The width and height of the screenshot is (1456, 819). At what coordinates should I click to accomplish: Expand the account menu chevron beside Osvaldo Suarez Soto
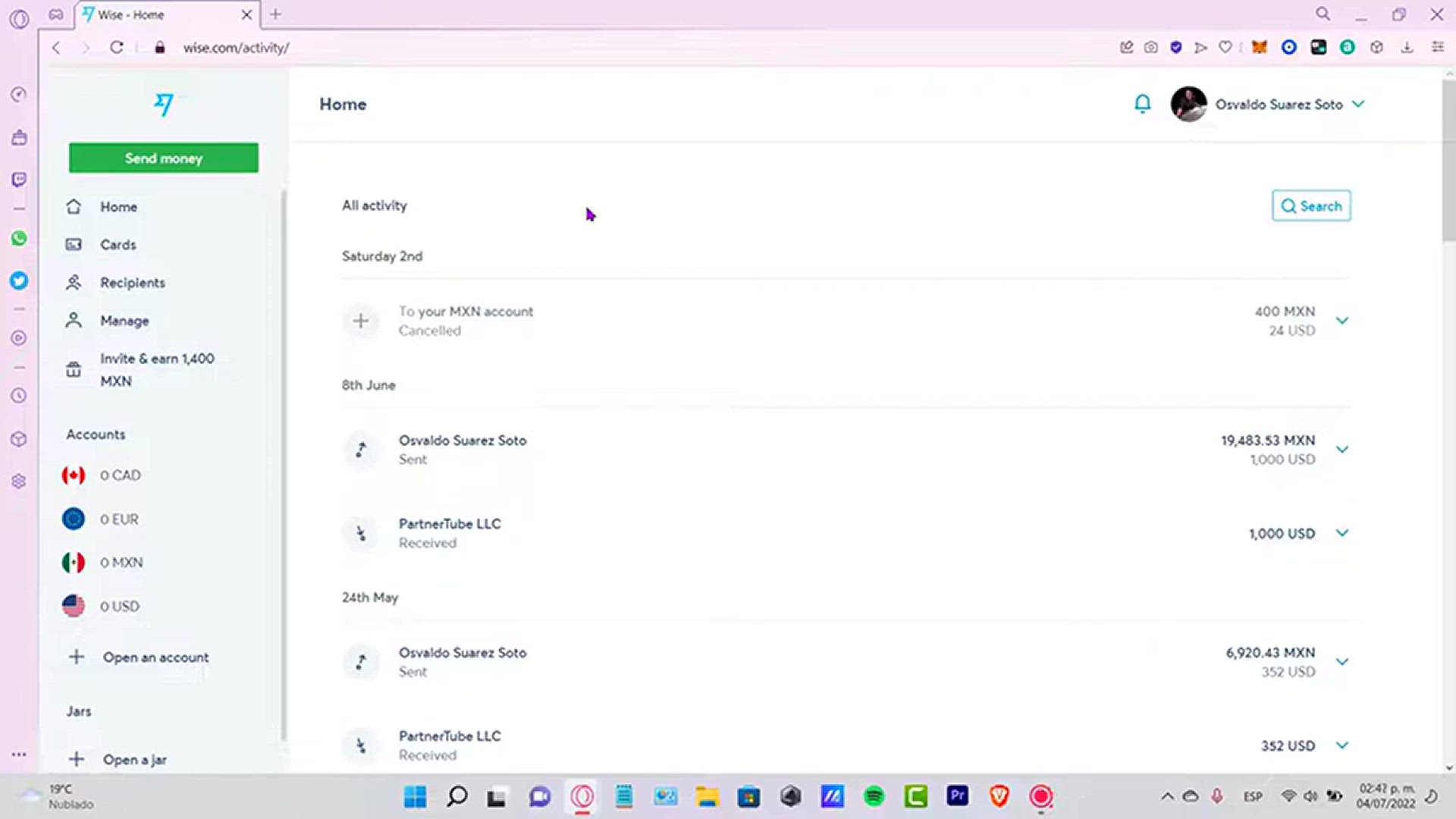(1358, 104)
